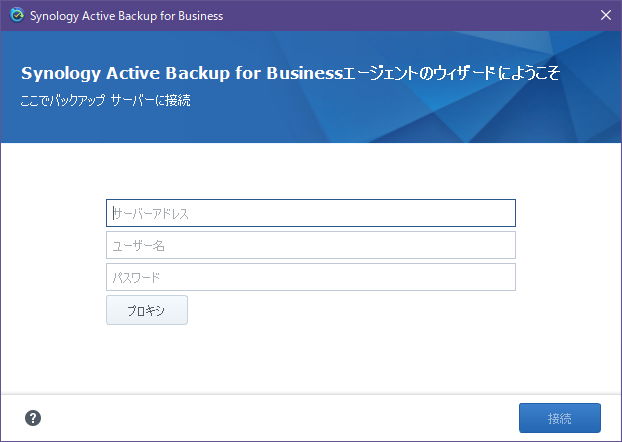Click the Synology Active Backup title bar icon
This screenshot has height=442, width=622.
coord(17,15)
